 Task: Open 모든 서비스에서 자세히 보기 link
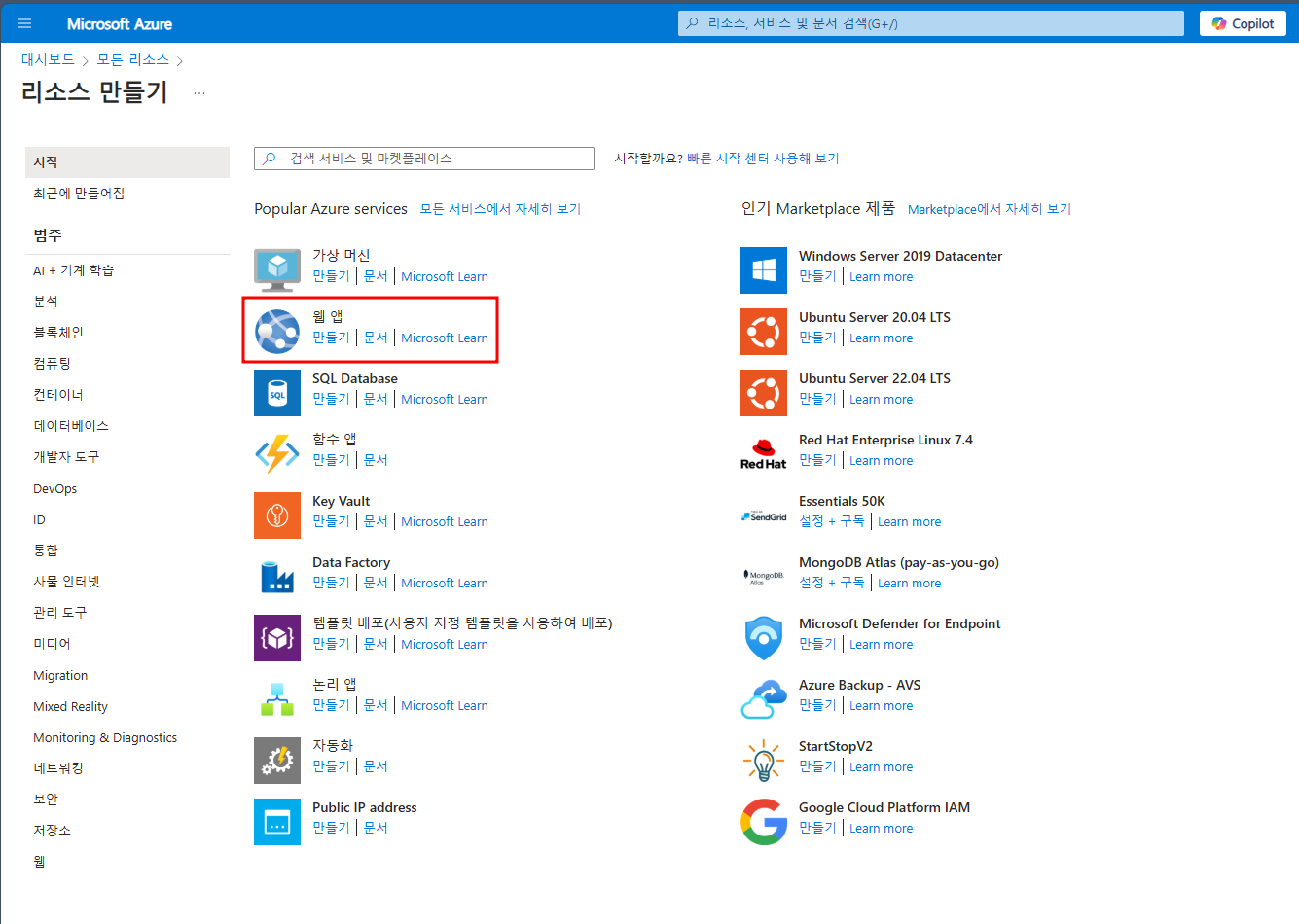pyautogui.click(x=500, y=209)
